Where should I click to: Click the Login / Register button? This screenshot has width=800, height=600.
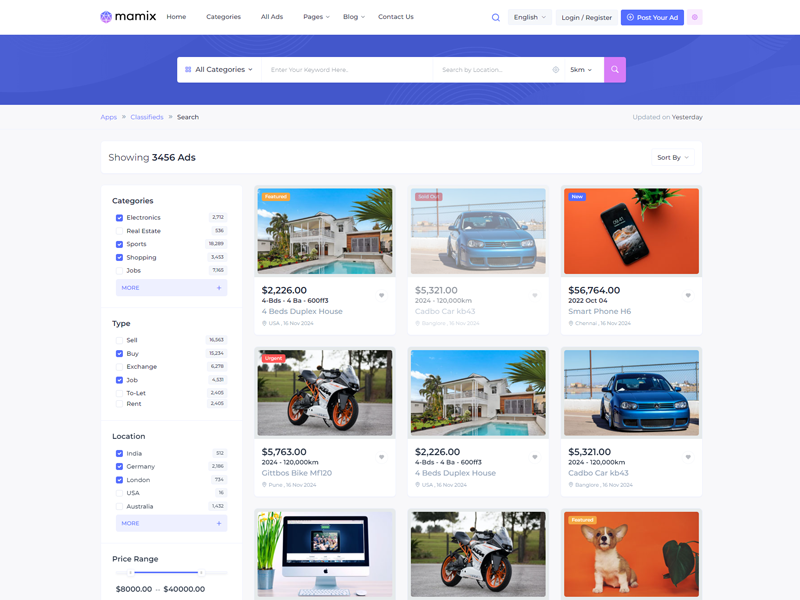(x=586, y=17)
